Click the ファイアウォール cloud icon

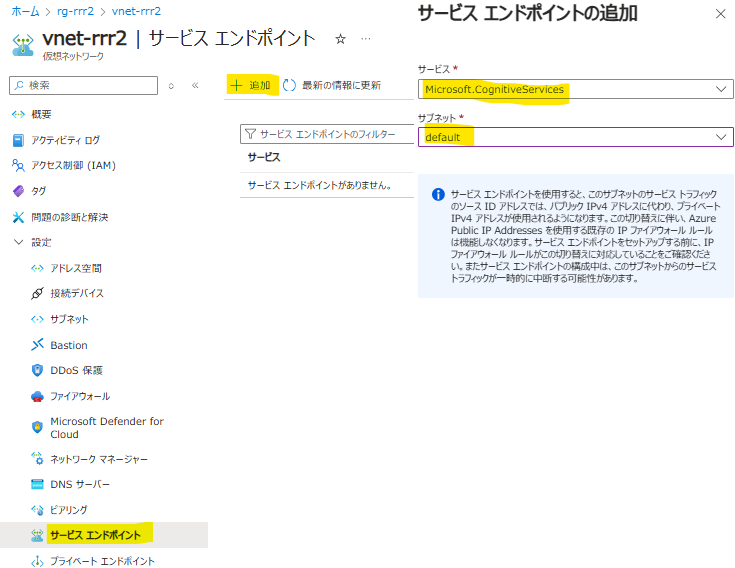tap(37, 396)
